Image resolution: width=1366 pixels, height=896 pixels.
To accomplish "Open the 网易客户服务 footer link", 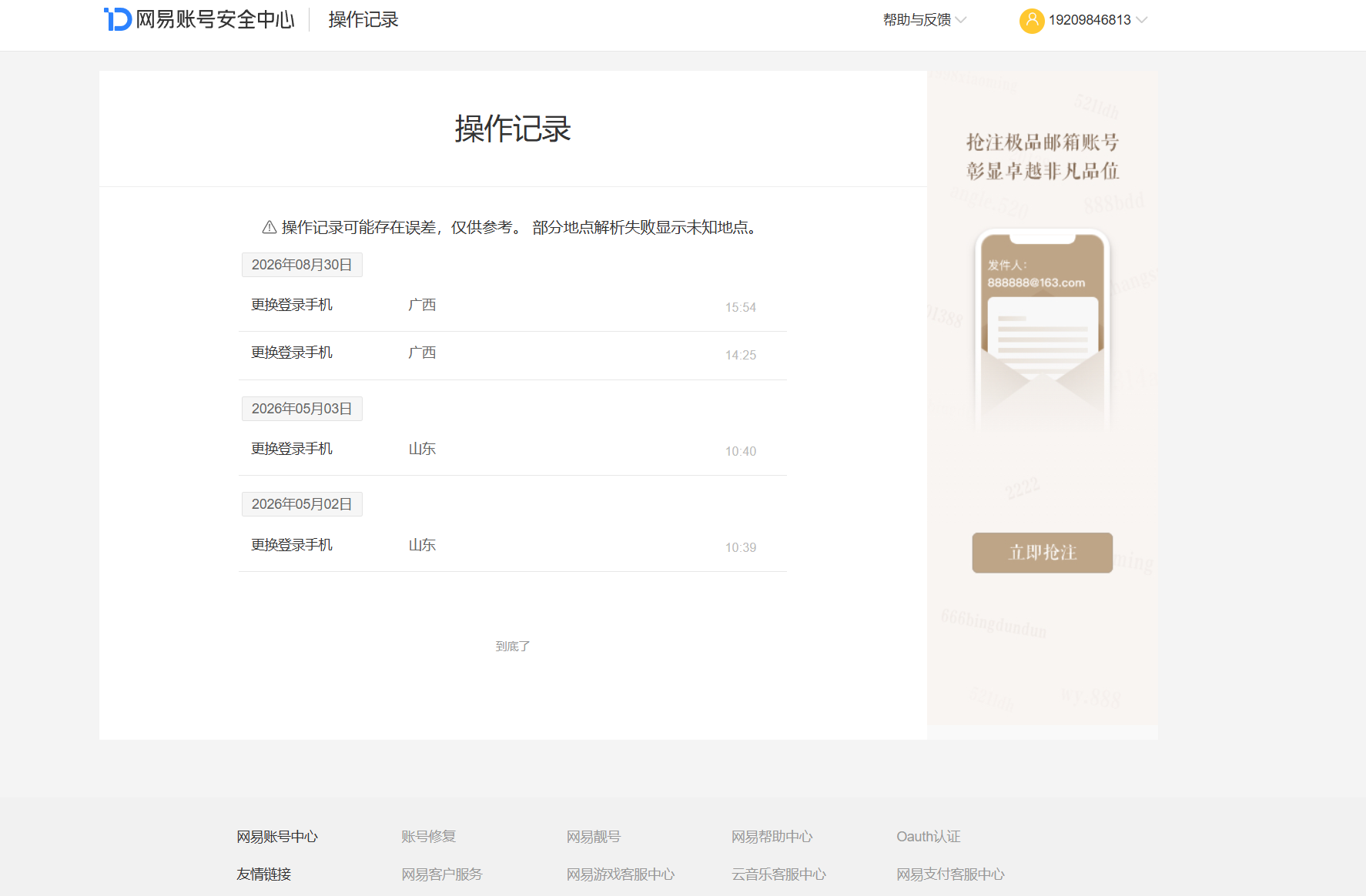I will pyautogui.click(x=442, y=874).
